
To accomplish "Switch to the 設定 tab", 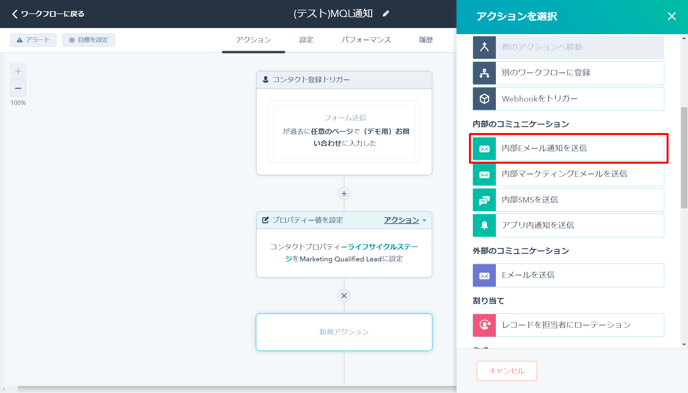I will click(x=306, y=40).
